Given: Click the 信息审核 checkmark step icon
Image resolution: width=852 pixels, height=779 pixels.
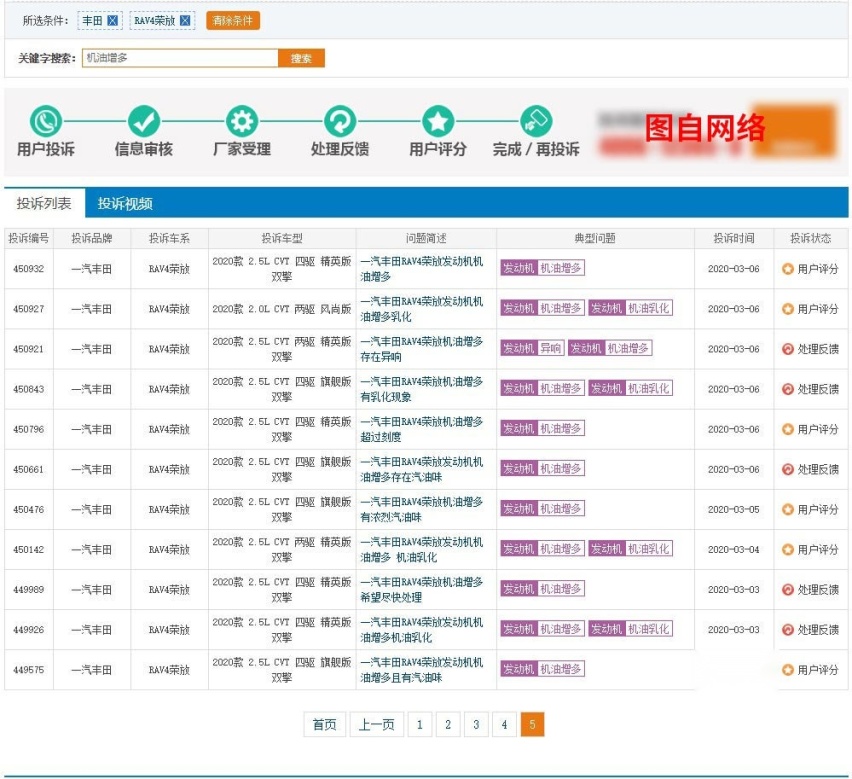Looking at the screenshot, I should [144, 121].
